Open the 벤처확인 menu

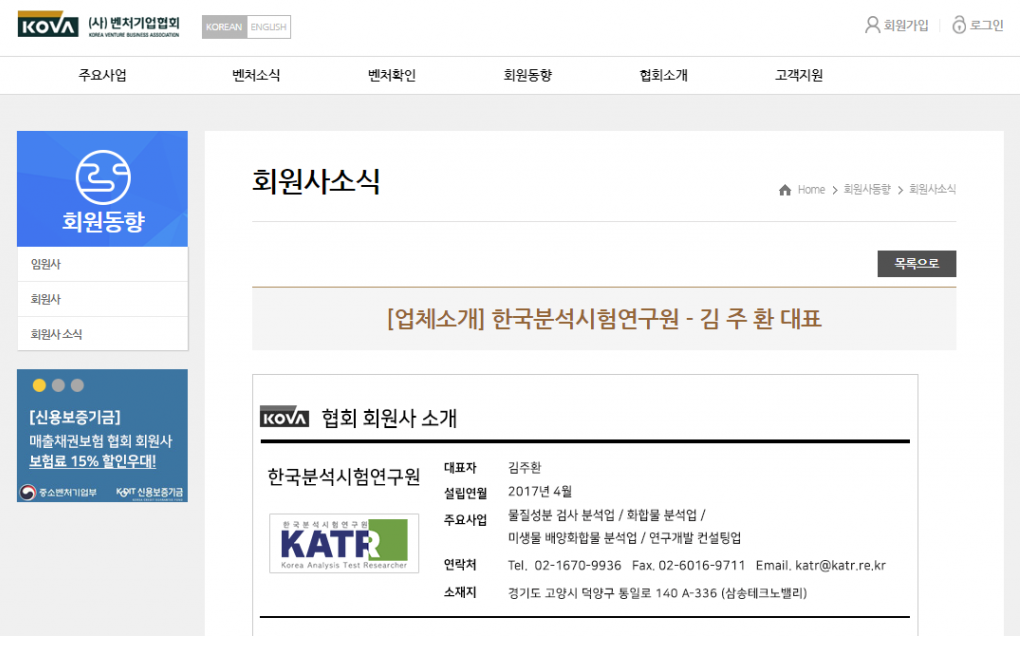tap(391, 75)
